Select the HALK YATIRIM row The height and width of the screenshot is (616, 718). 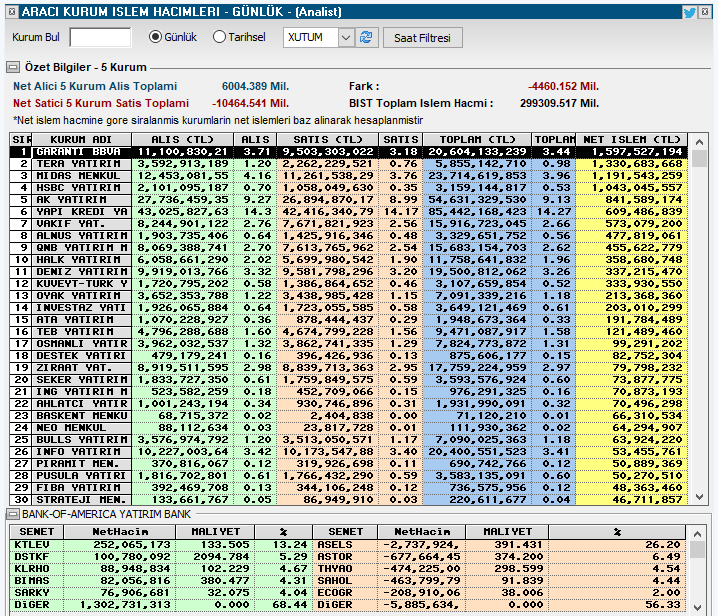348,260
